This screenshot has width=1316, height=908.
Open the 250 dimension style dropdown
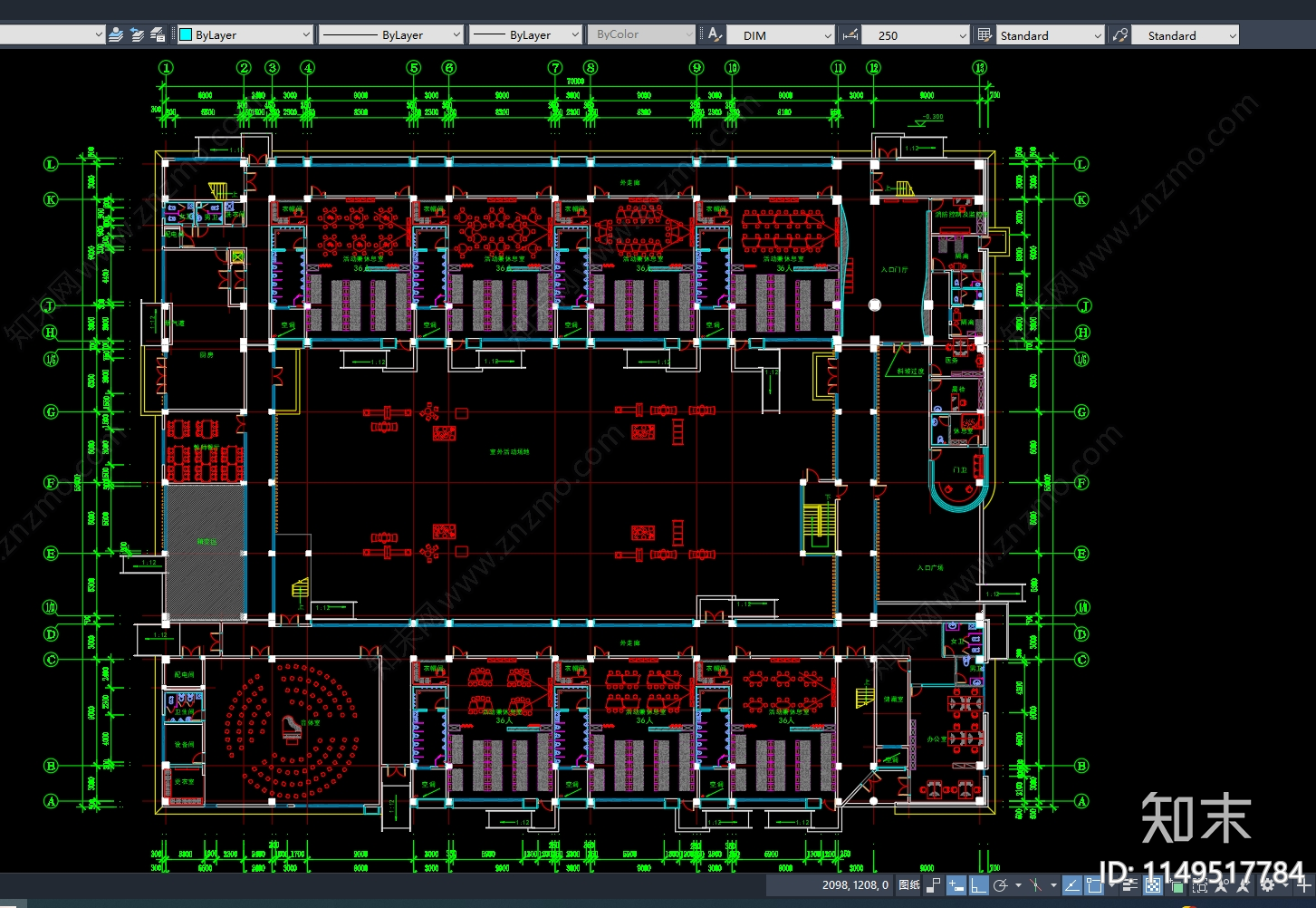coord(916,34)
